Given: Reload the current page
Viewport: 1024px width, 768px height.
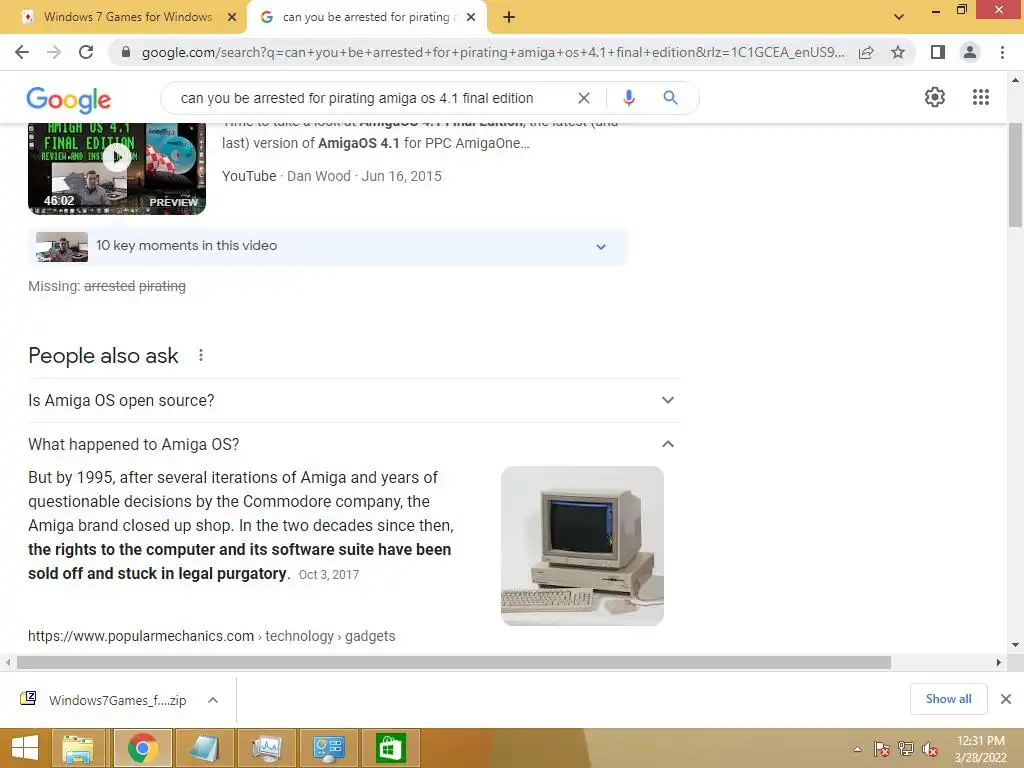Looking at the screenshot, I should (x=86, y=52).
